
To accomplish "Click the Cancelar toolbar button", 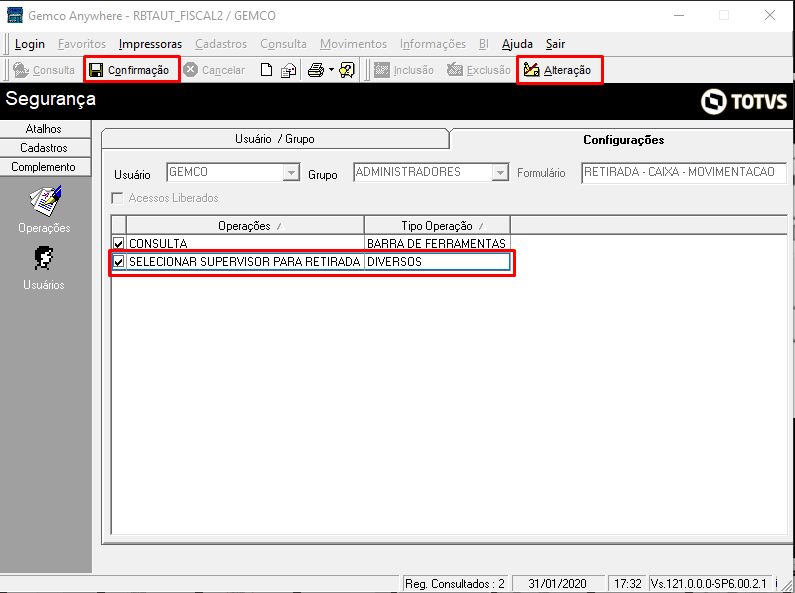I will point(214,70).
